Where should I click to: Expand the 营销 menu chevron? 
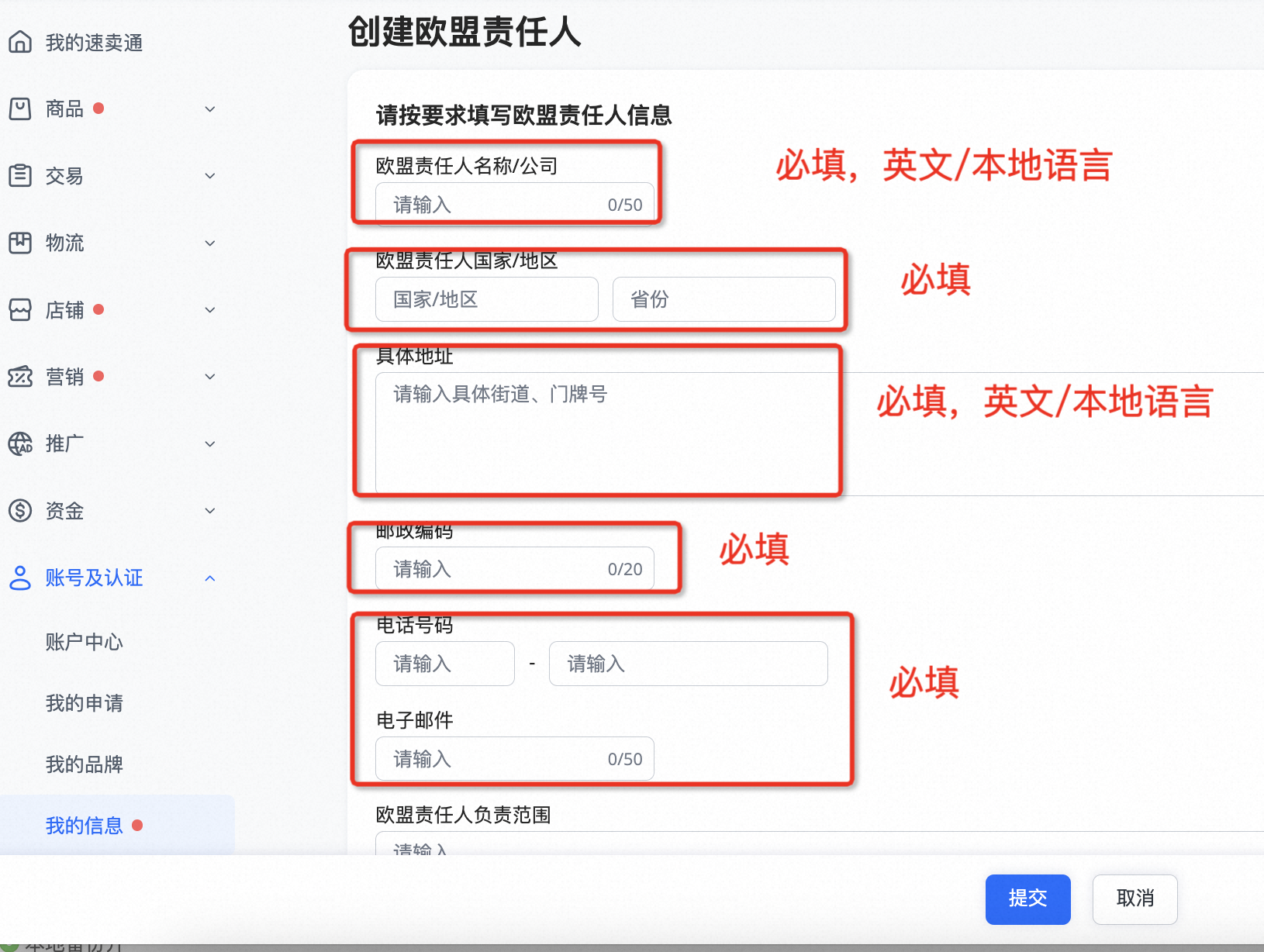209,377
